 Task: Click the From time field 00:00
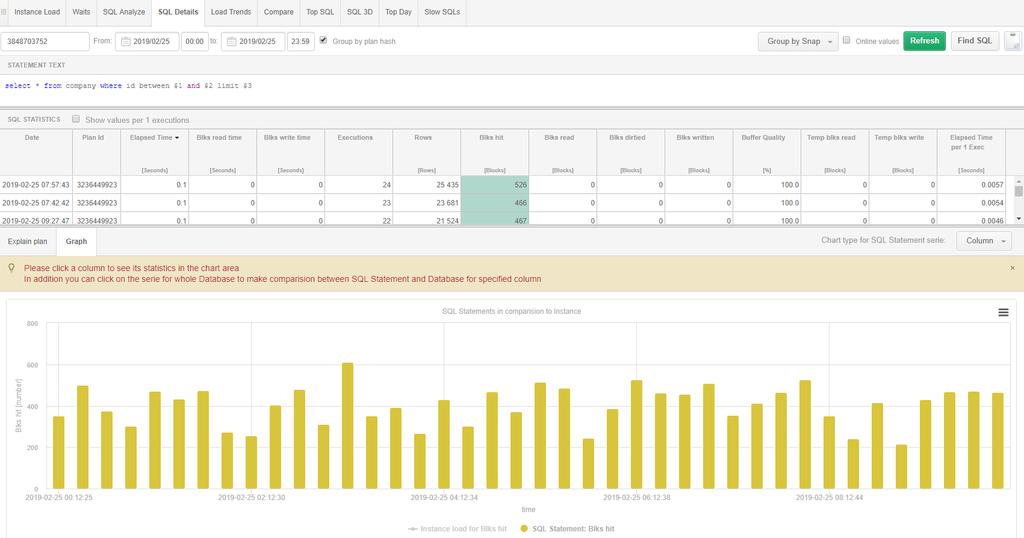[x=194, y=41]
